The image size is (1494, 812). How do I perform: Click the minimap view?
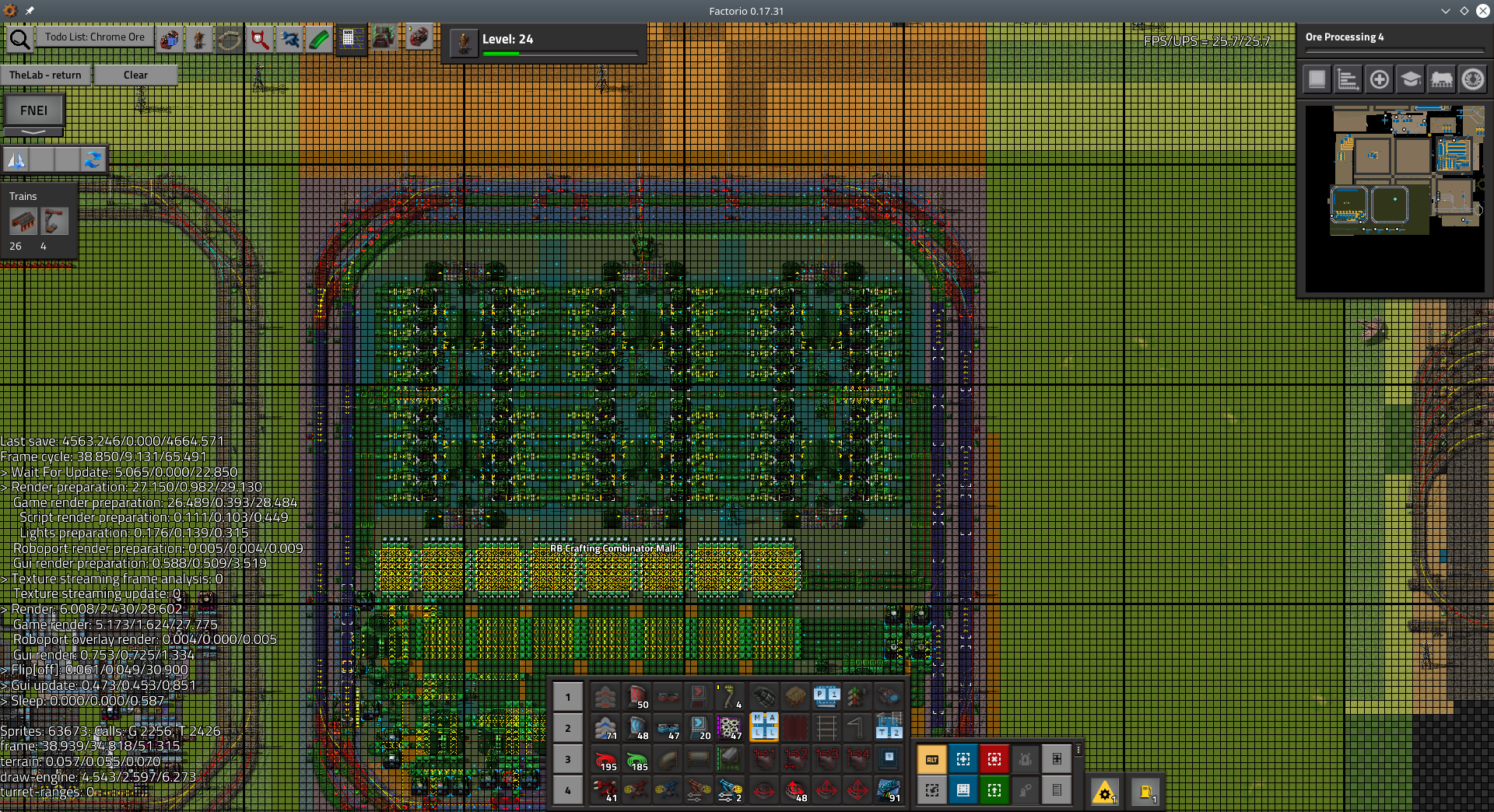tap(1394, 199)
